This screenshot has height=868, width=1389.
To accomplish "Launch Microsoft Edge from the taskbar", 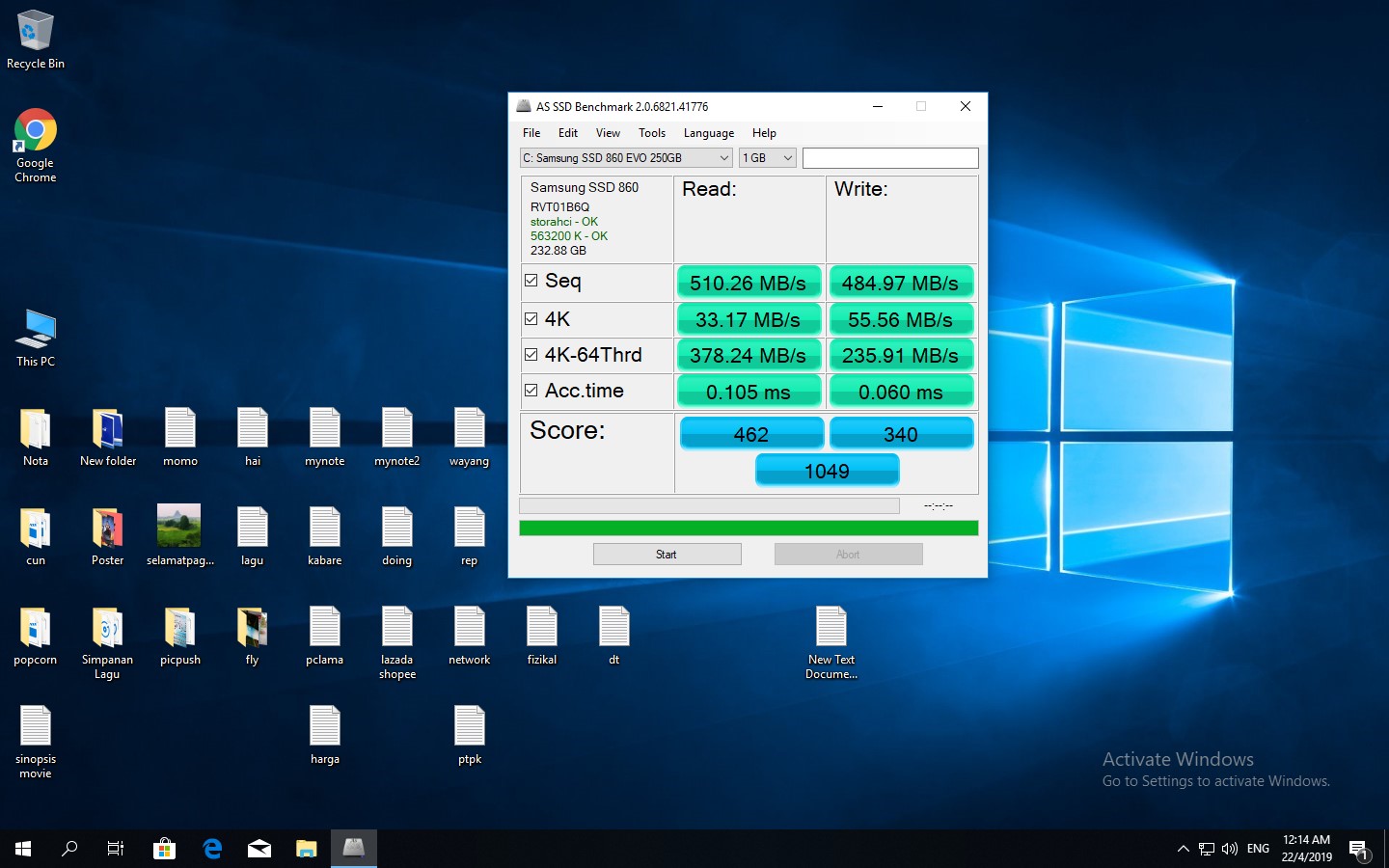I will [212, 849].
